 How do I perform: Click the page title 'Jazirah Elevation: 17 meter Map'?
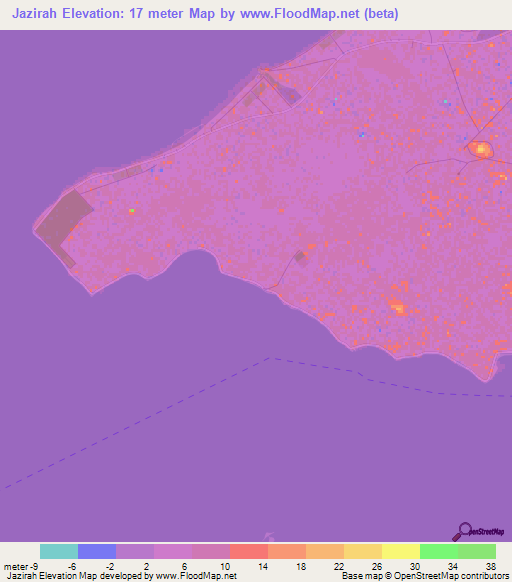click(114, 14)
